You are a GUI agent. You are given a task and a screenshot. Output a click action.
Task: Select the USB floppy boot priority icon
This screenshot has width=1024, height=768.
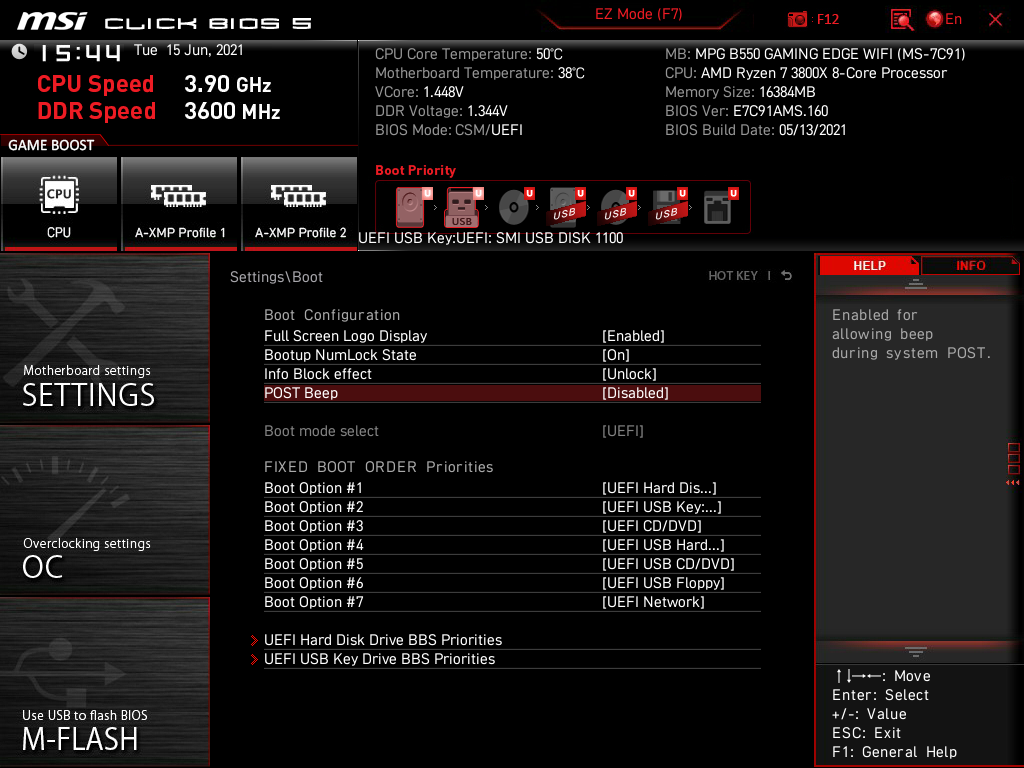click(667, 207)
